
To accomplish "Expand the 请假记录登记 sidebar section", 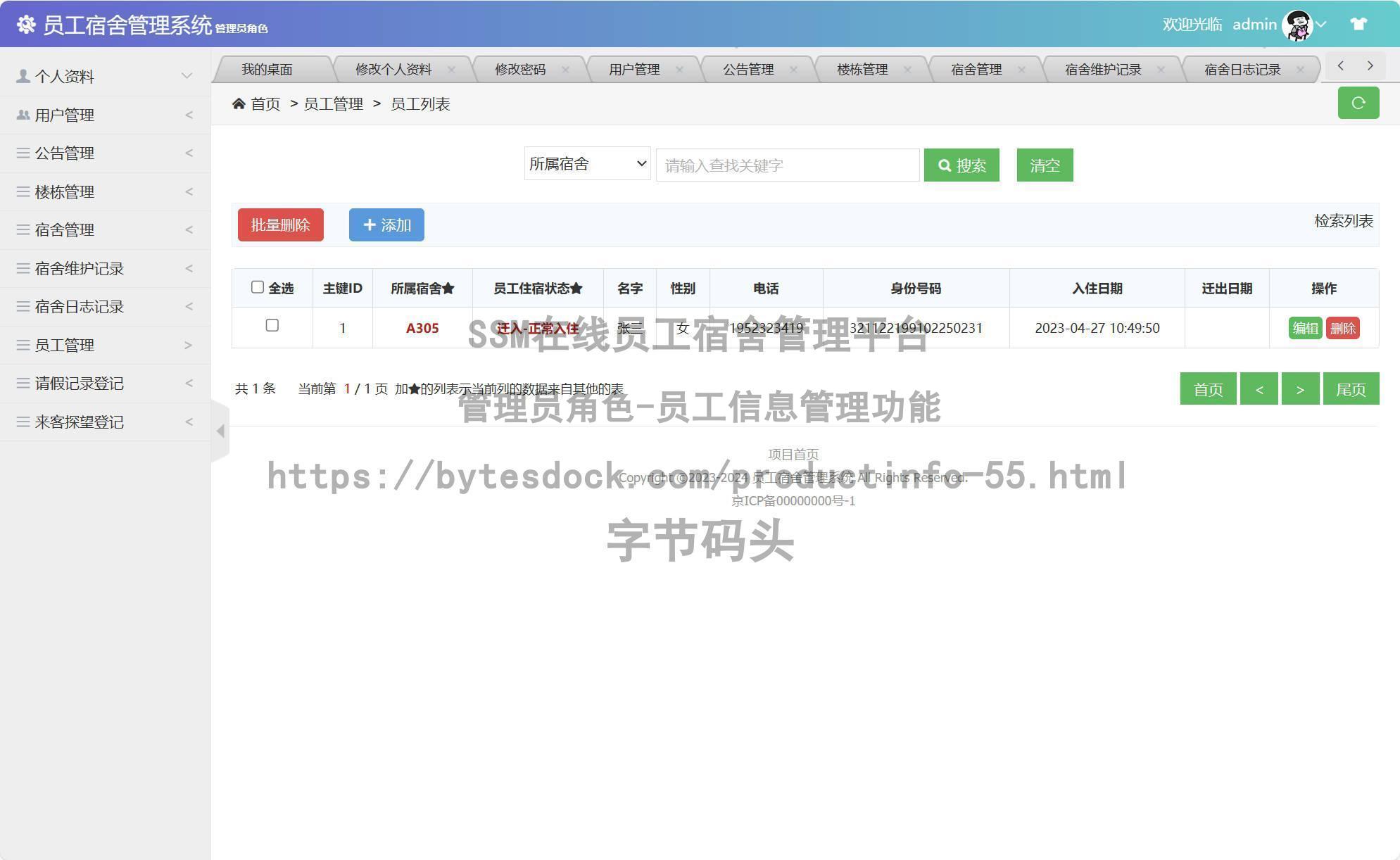I will coord(189,383).
